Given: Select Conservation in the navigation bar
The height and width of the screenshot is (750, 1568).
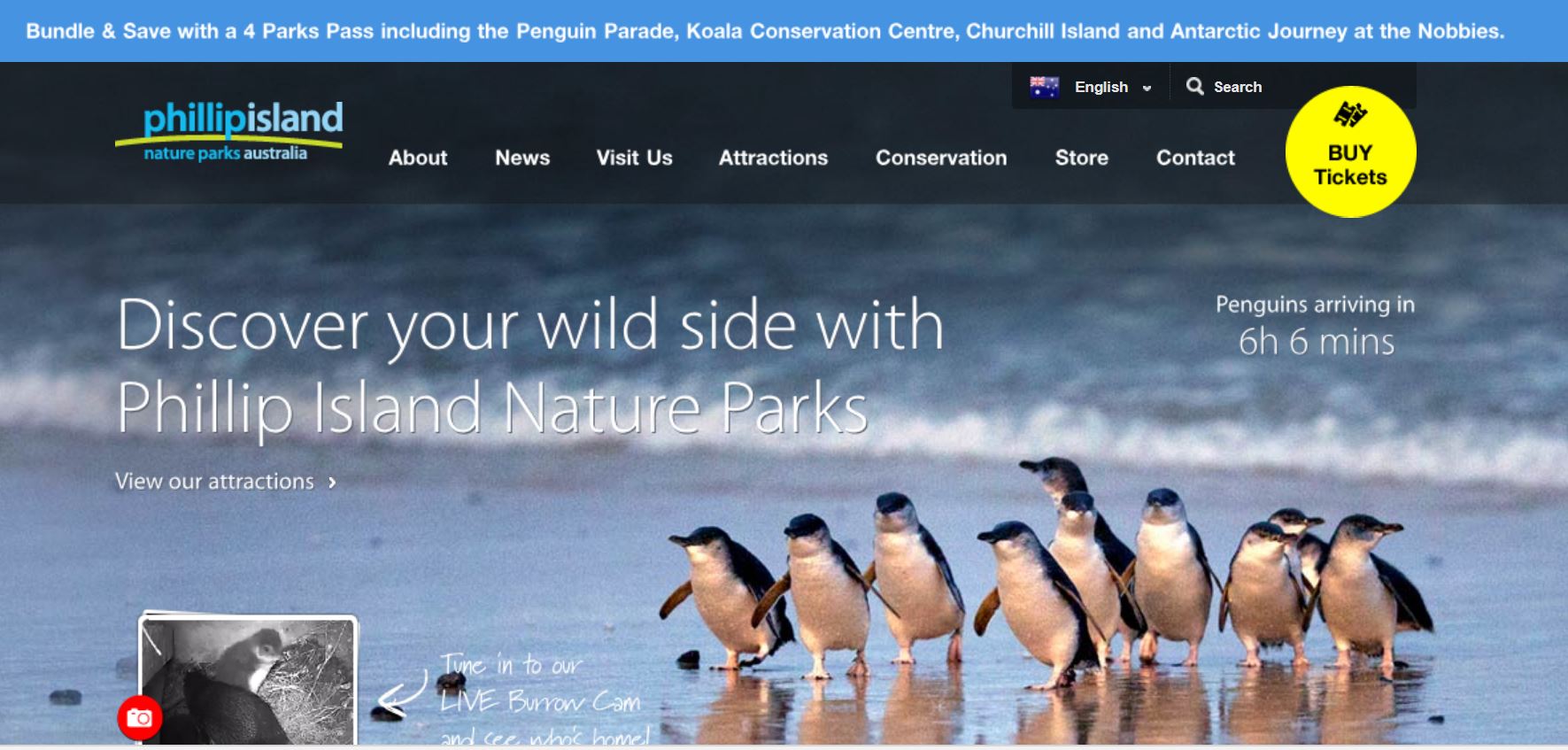Looking at the screenshot, I should [x=941, y=158].
